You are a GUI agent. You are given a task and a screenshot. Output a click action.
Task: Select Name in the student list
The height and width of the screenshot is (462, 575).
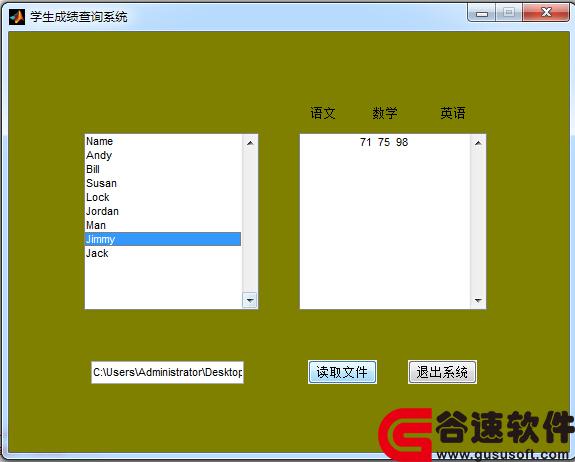pos(163,141)
